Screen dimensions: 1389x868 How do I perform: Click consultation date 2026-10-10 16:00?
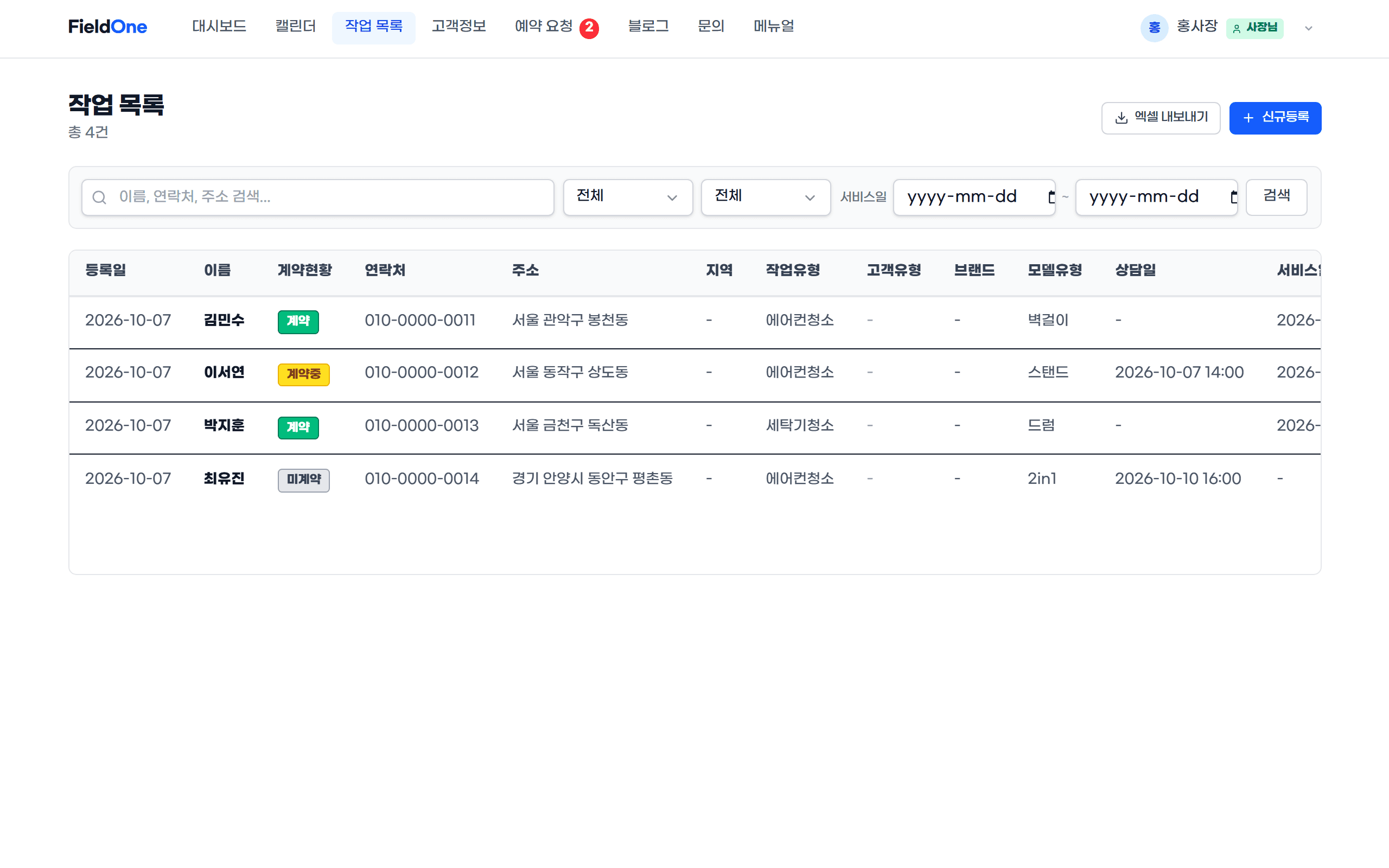1178,479
